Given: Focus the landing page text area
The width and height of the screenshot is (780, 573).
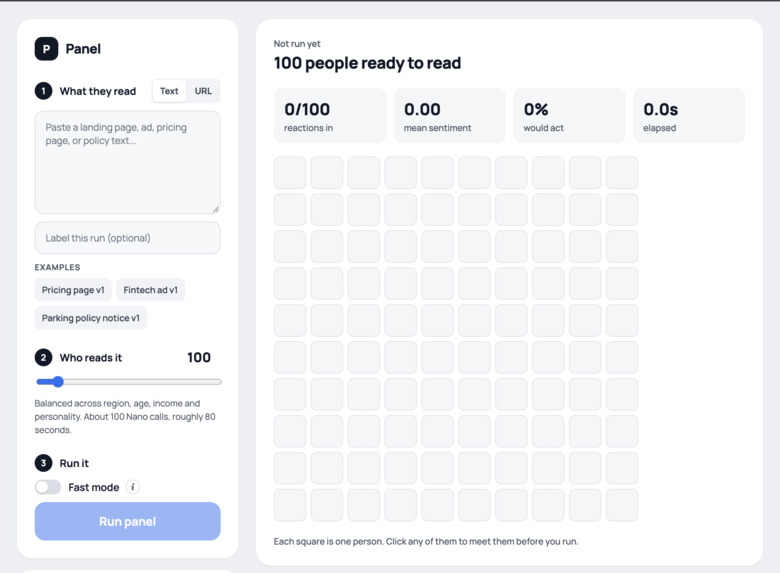Looking at the screenshot, I should tap(127, 162).
